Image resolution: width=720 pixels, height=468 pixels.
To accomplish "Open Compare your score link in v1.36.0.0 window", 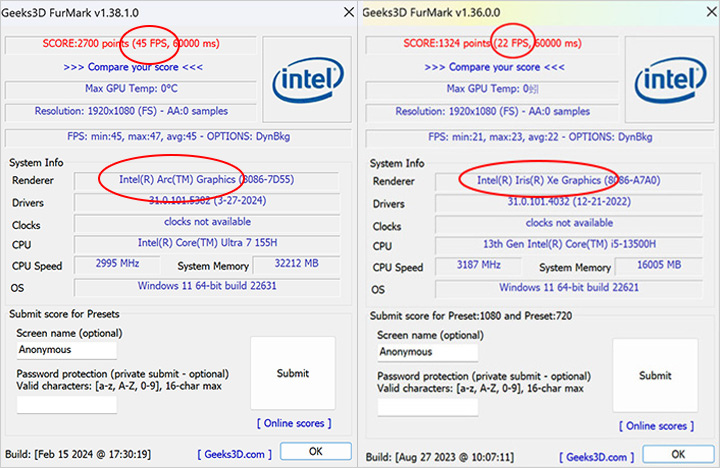I will coord(495,67).
